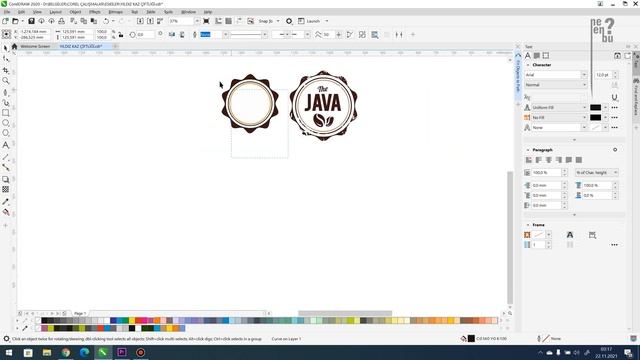
Task: Toggle left paragraph alignment
Action: 539,160
